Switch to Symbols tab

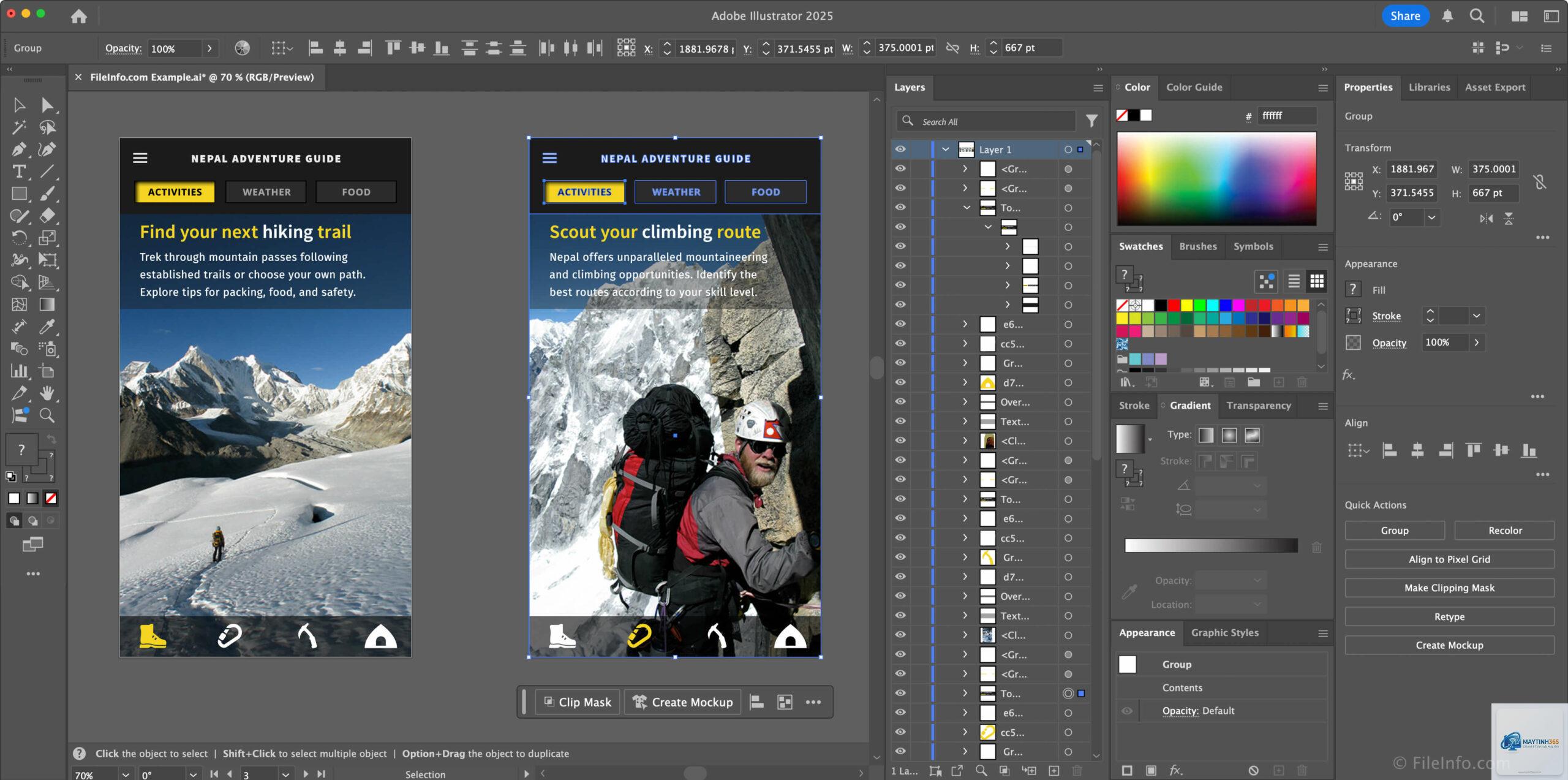(x=1253, y=246)
